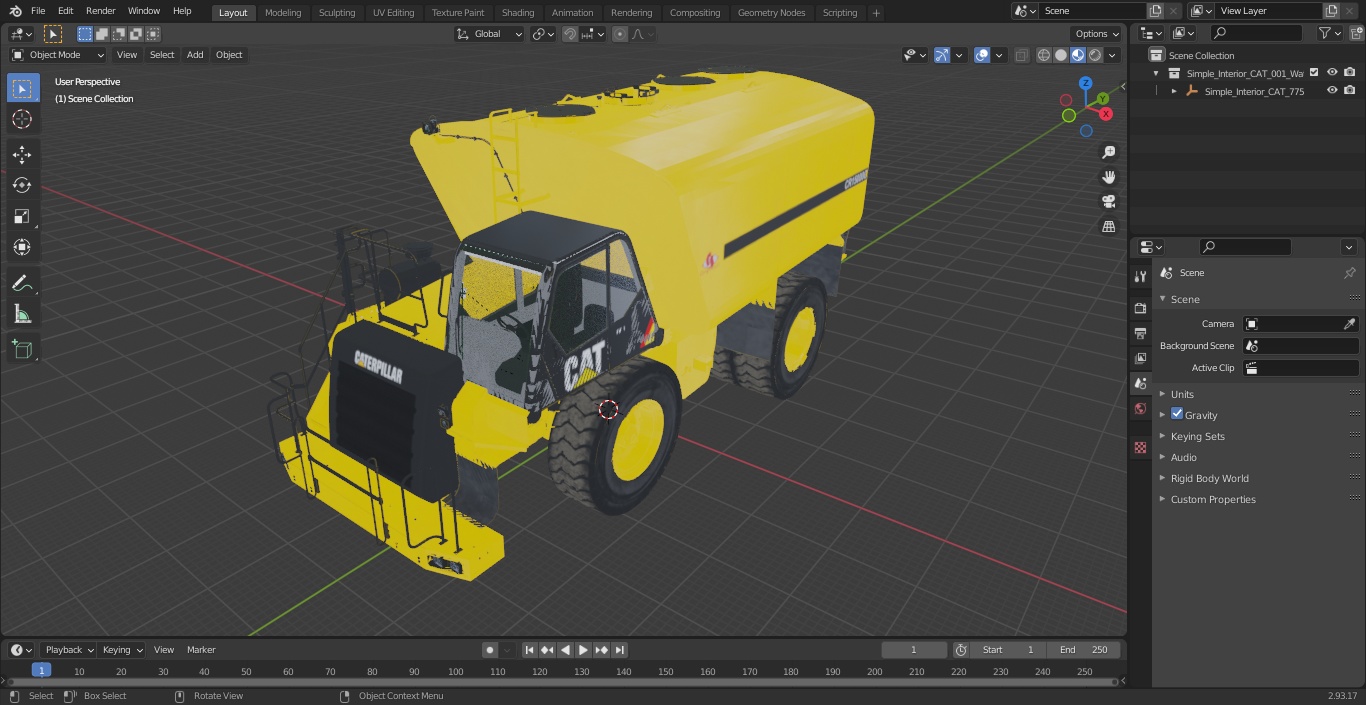Image resolution: width=1366 pixels, height=705 pixels.
Task: Set selection mode to Subtract
Action: point(119,34)
